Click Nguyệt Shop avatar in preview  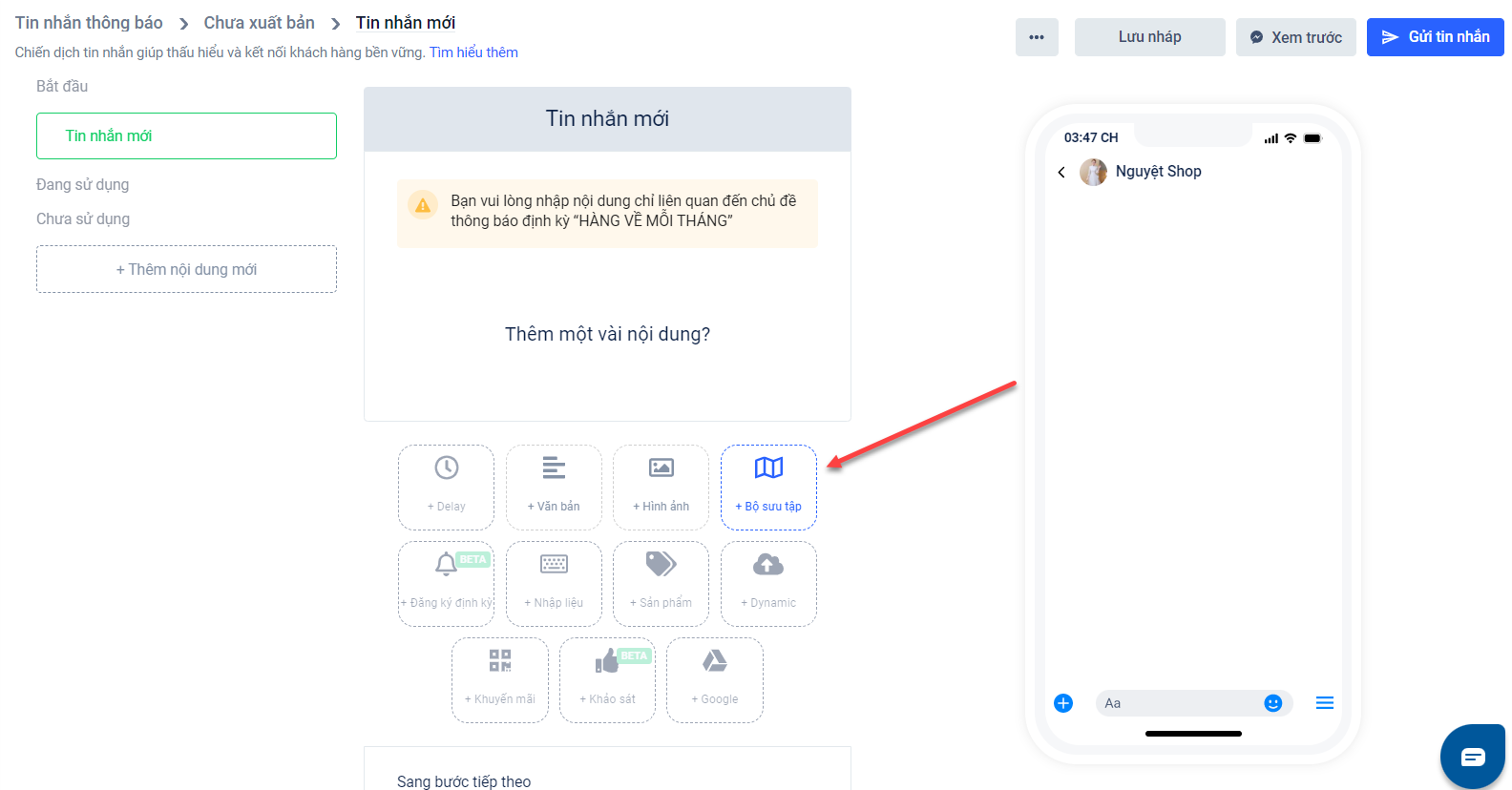pos(1093,172)
